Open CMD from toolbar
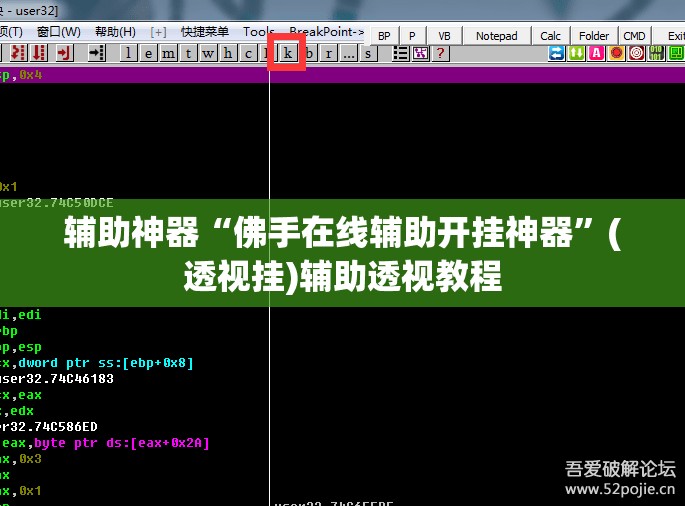 point(634,36)
